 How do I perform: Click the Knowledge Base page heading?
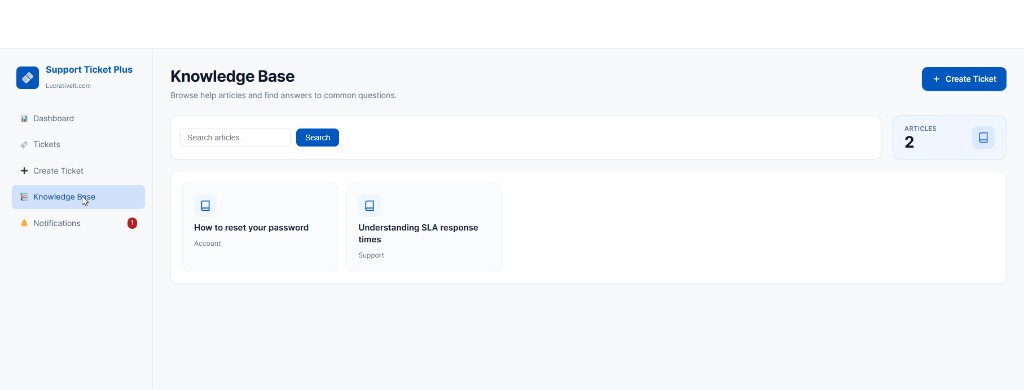232,76
